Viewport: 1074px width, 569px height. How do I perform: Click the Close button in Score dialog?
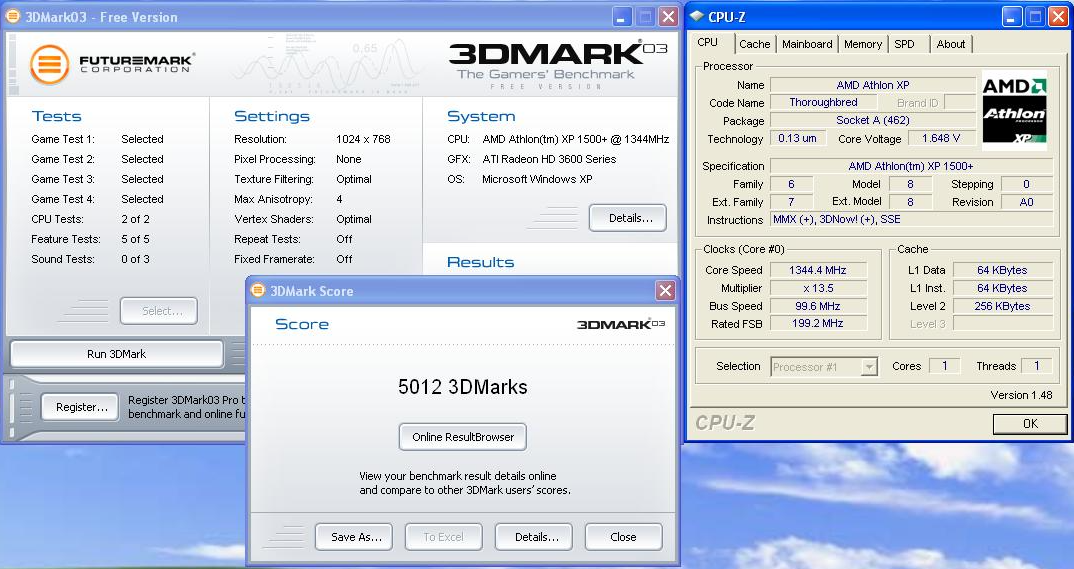point(623,537)
